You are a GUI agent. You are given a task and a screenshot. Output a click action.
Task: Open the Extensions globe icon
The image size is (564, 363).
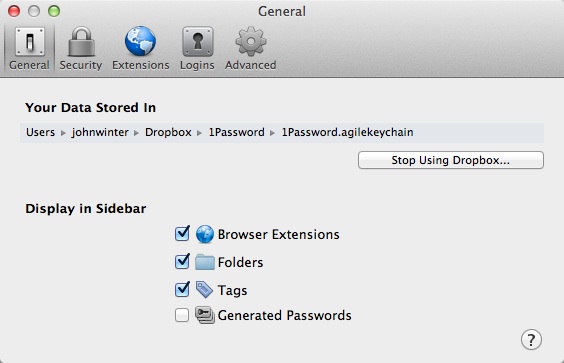pyautogui.click(x=140, y=41)
